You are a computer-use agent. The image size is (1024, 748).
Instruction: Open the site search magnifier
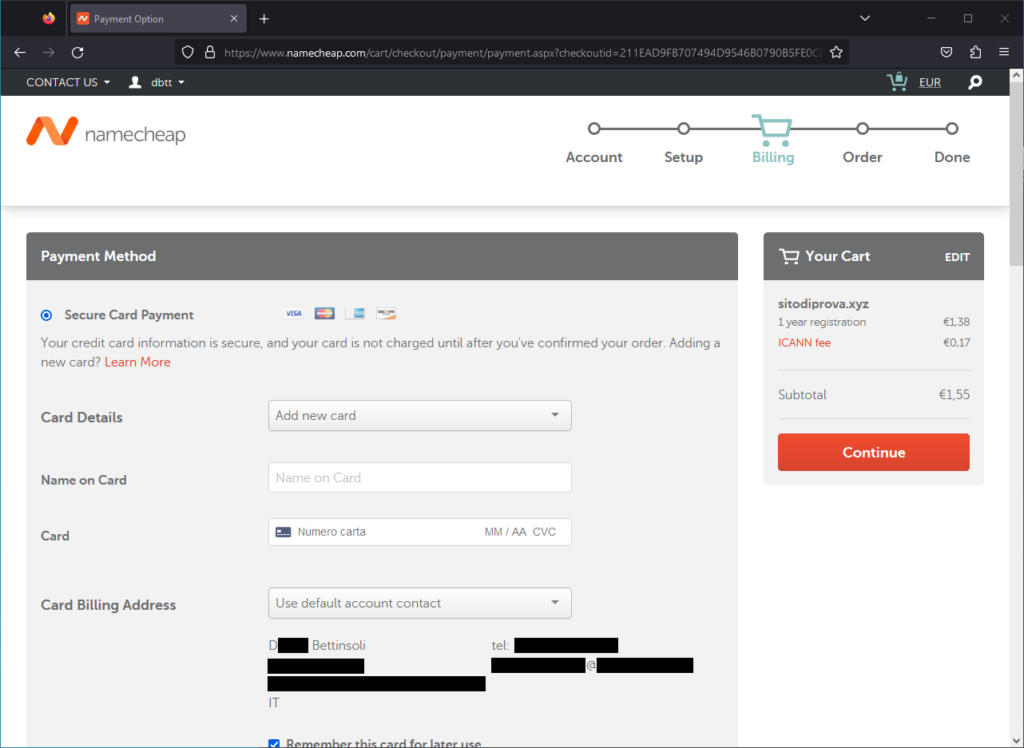tap(975, 82)
